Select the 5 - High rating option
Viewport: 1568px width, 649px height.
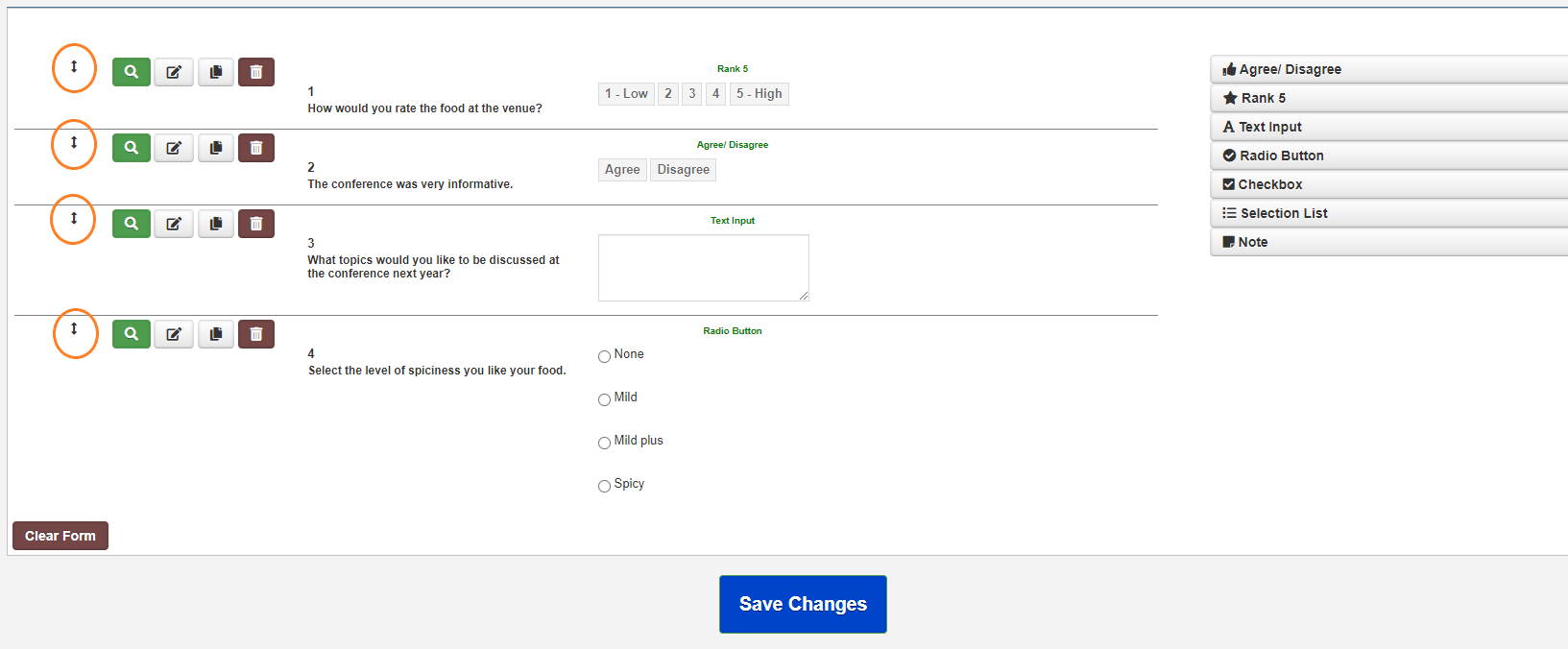click(759, 94)
